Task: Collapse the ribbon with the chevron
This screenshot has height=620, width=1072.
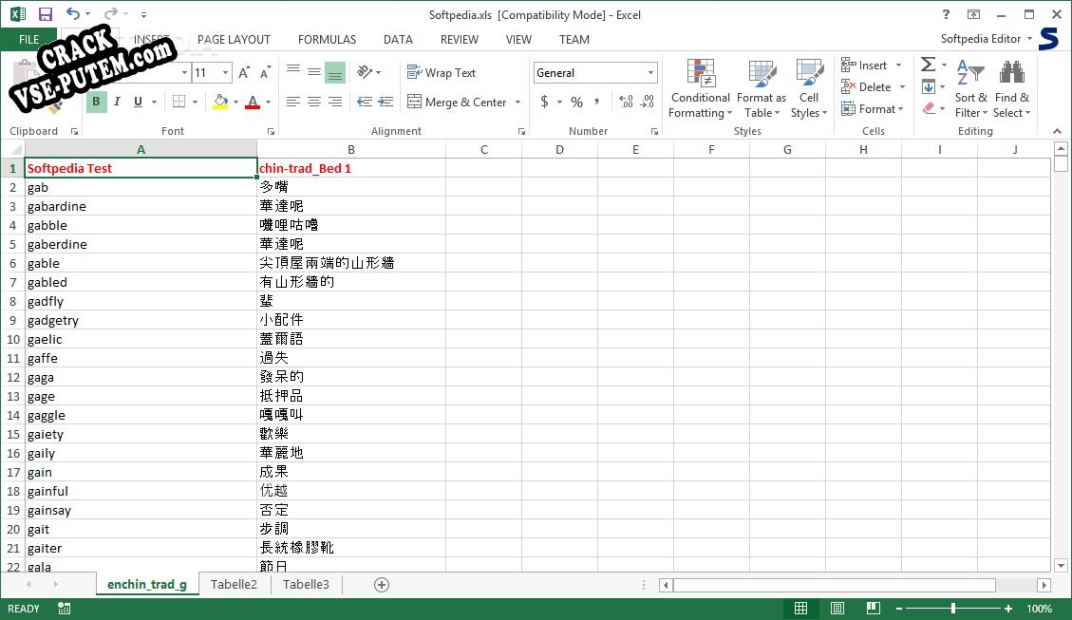Action: pyautogui.click(x=1058, y=131)
